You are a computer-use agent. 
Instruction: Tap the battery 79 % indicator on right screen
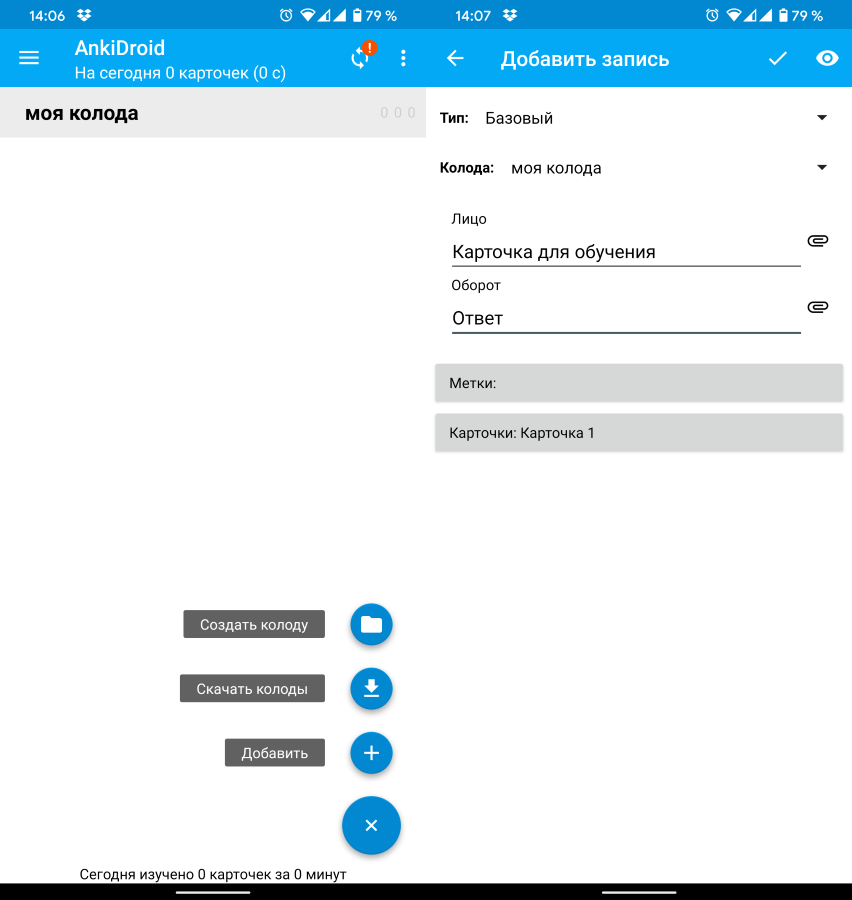pos(800,15)
